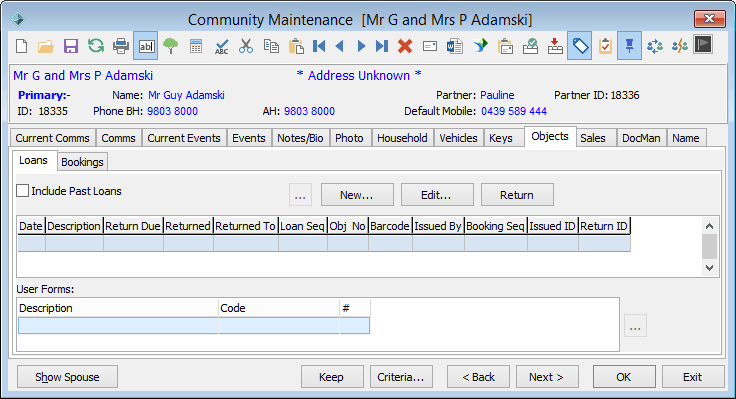The width and height of the screenshot is (736, 399).
Task: Click the Return Due column header
Action: 133,226
